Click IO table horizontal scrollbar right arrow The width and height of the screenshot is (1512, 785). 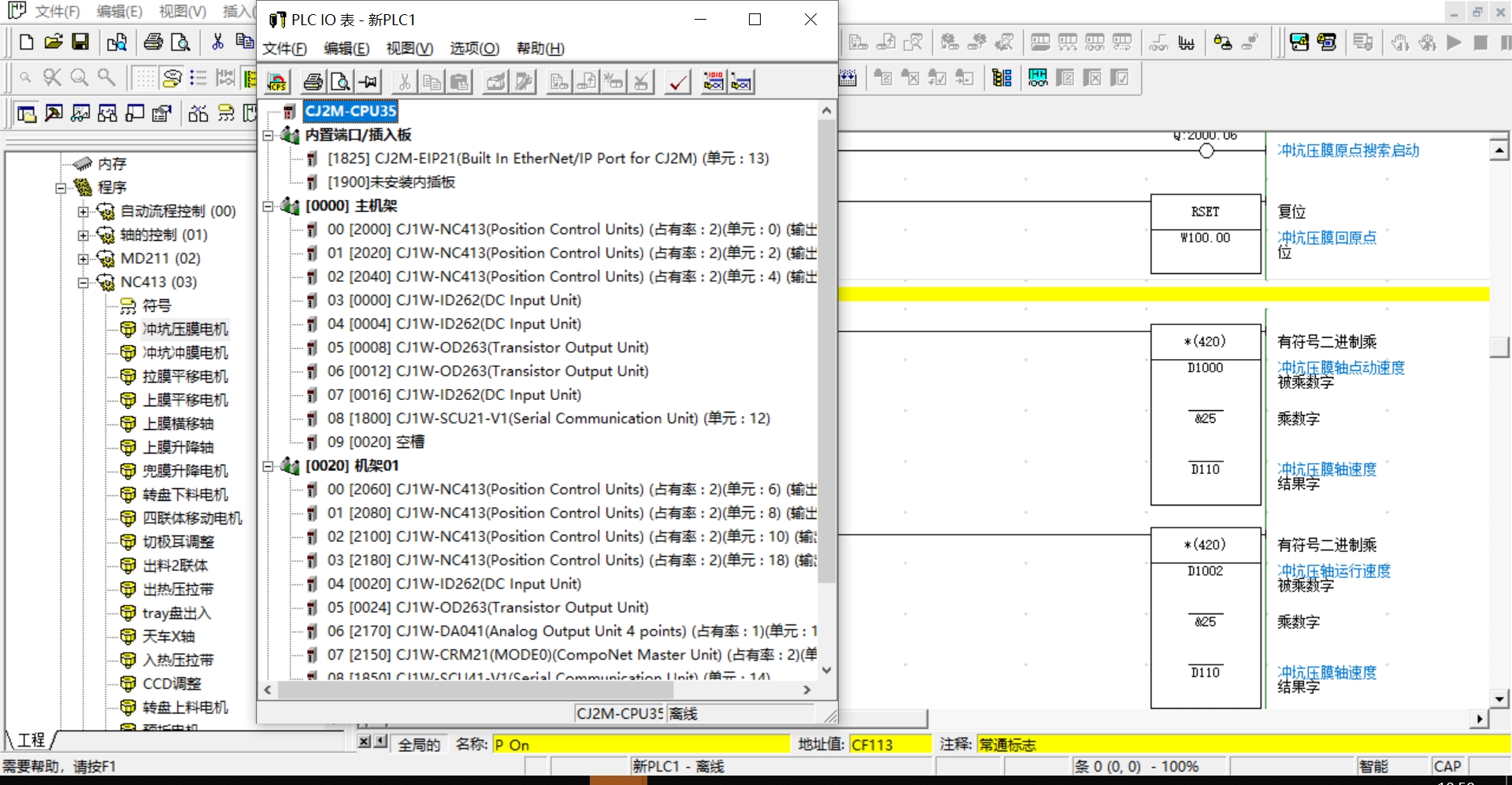807,690
